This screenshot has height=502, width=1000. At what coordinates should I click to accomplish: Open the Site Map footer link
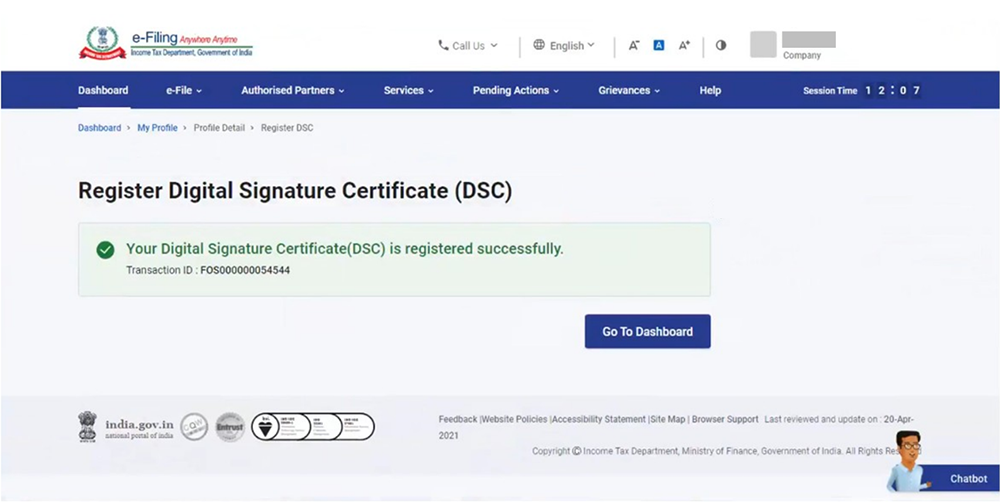[x=668, y=419]
